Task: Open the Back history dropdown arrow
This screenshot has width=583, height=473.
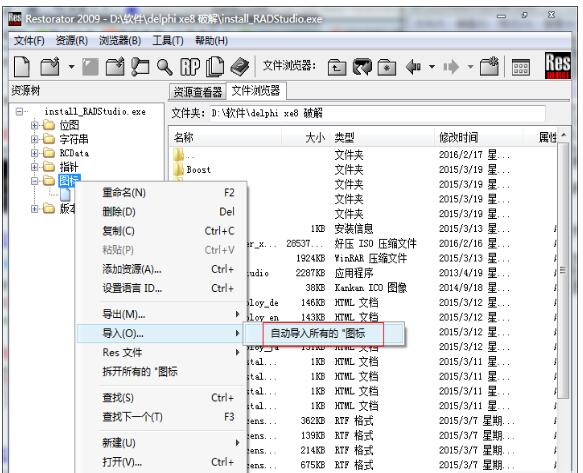Action: point(432,67)
